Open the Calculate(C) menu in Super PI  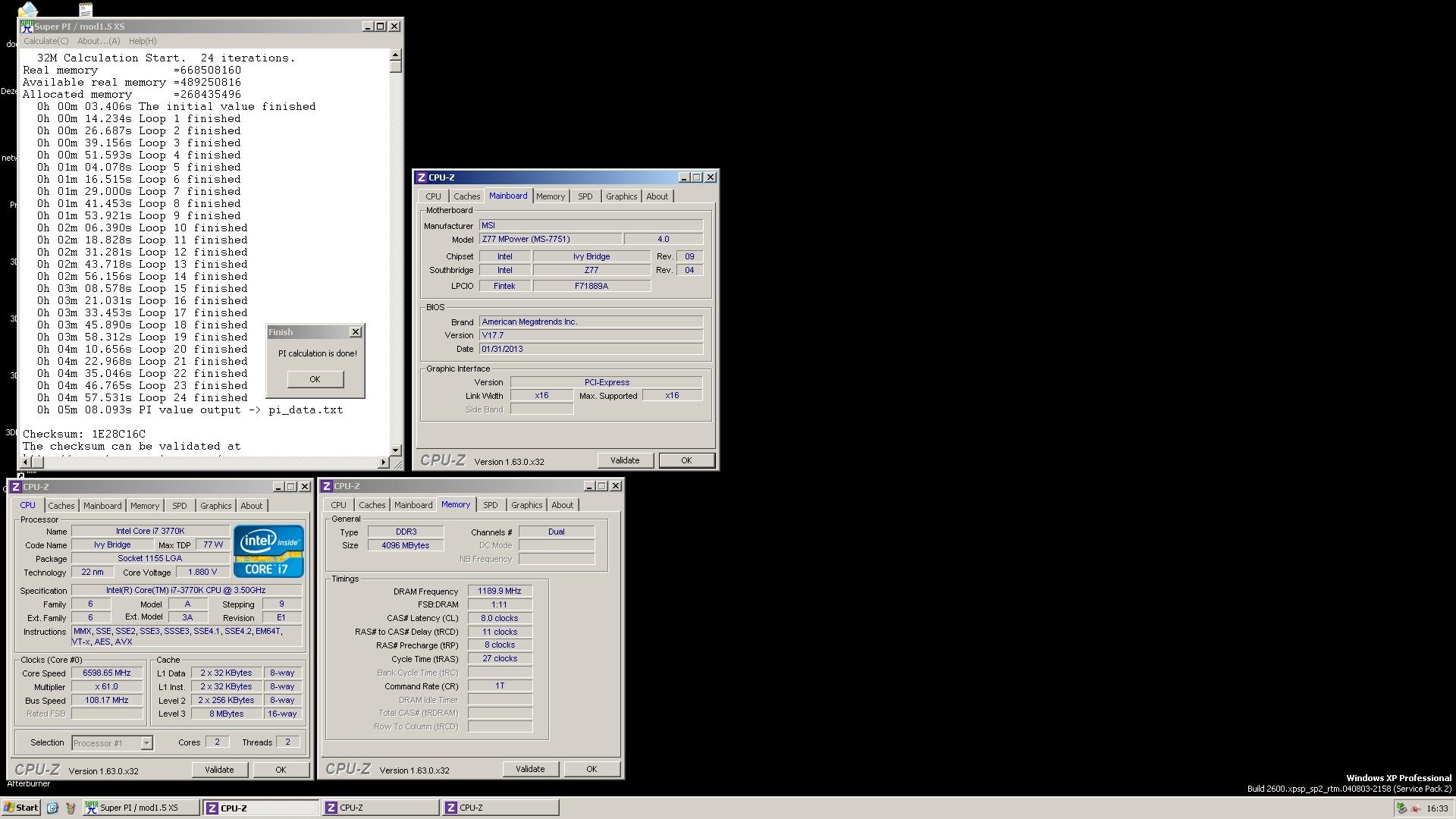tap(45, 41)
